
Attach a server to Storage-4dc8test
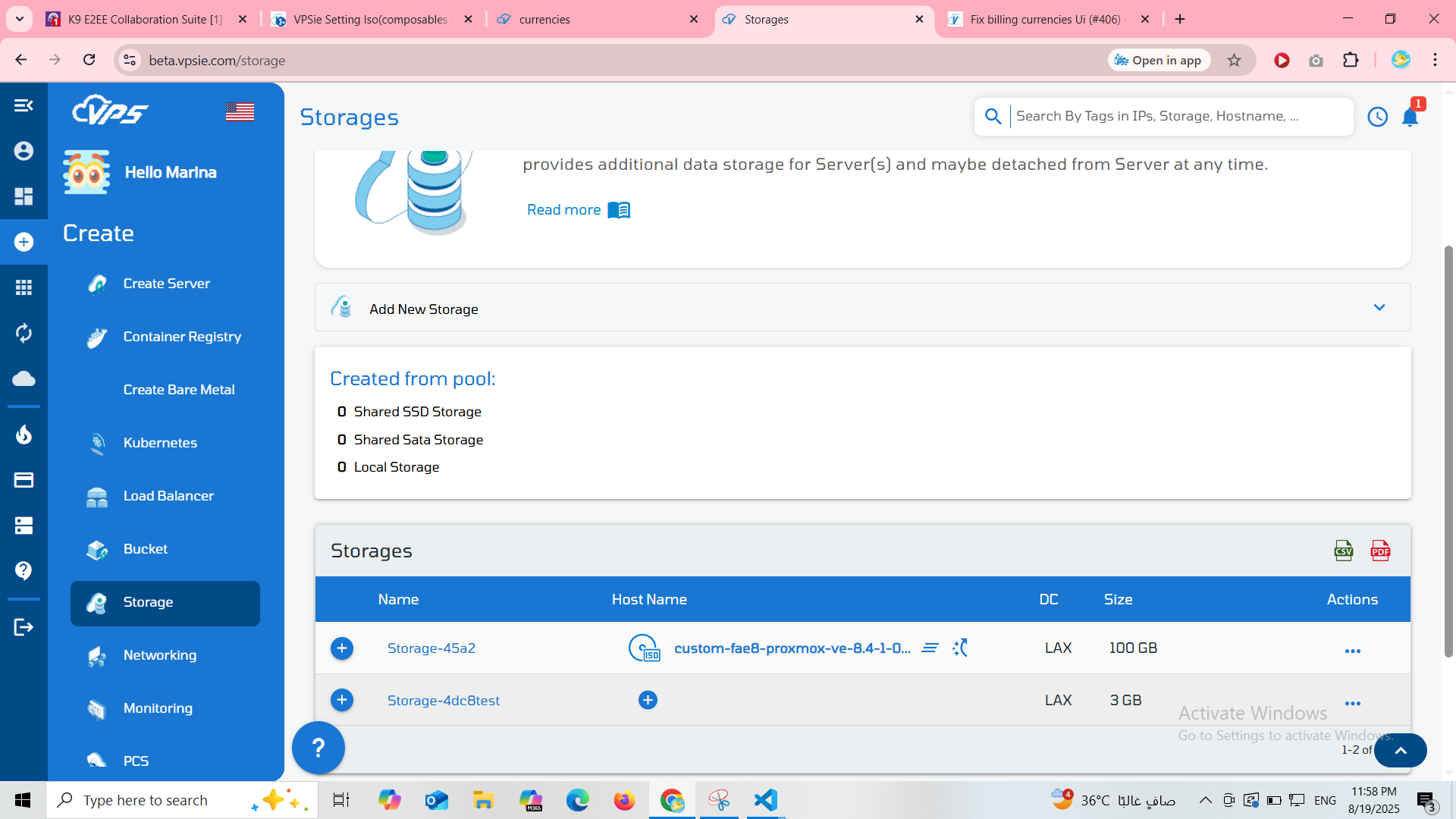coord(648,700)
